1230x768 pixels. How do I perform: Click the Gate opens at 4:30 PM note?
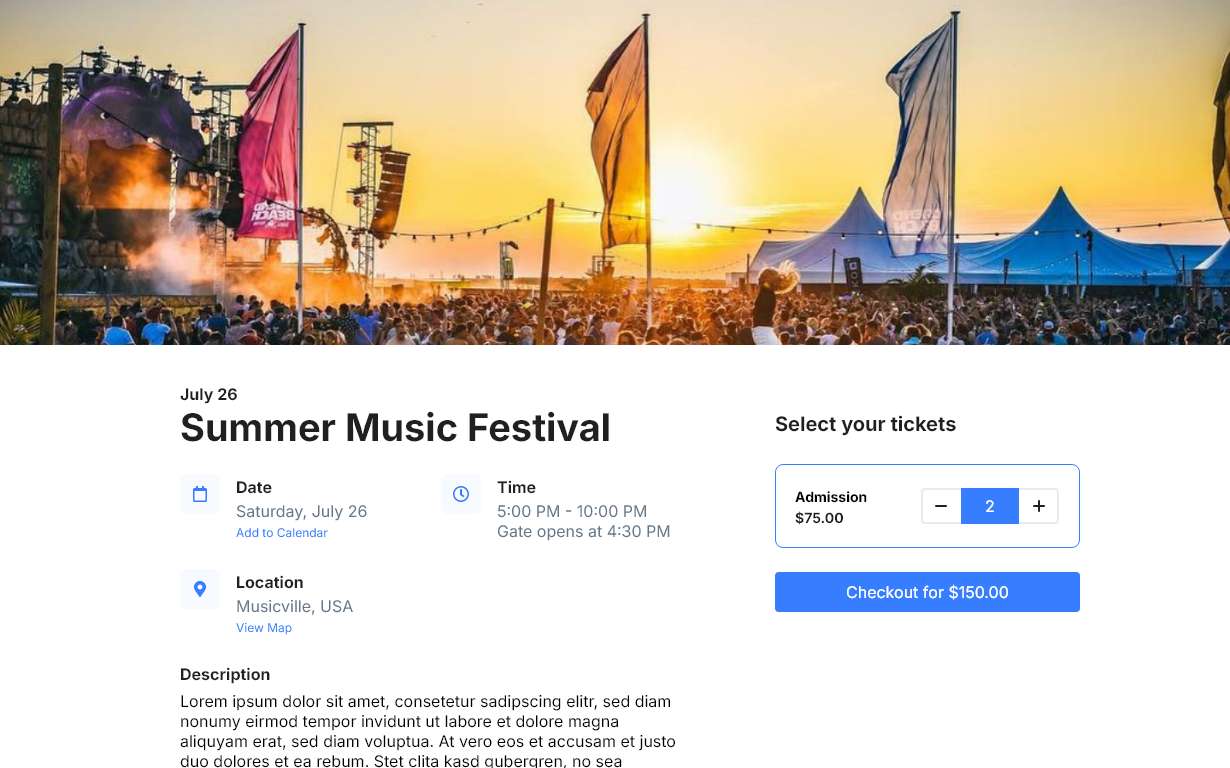point(583,531)
